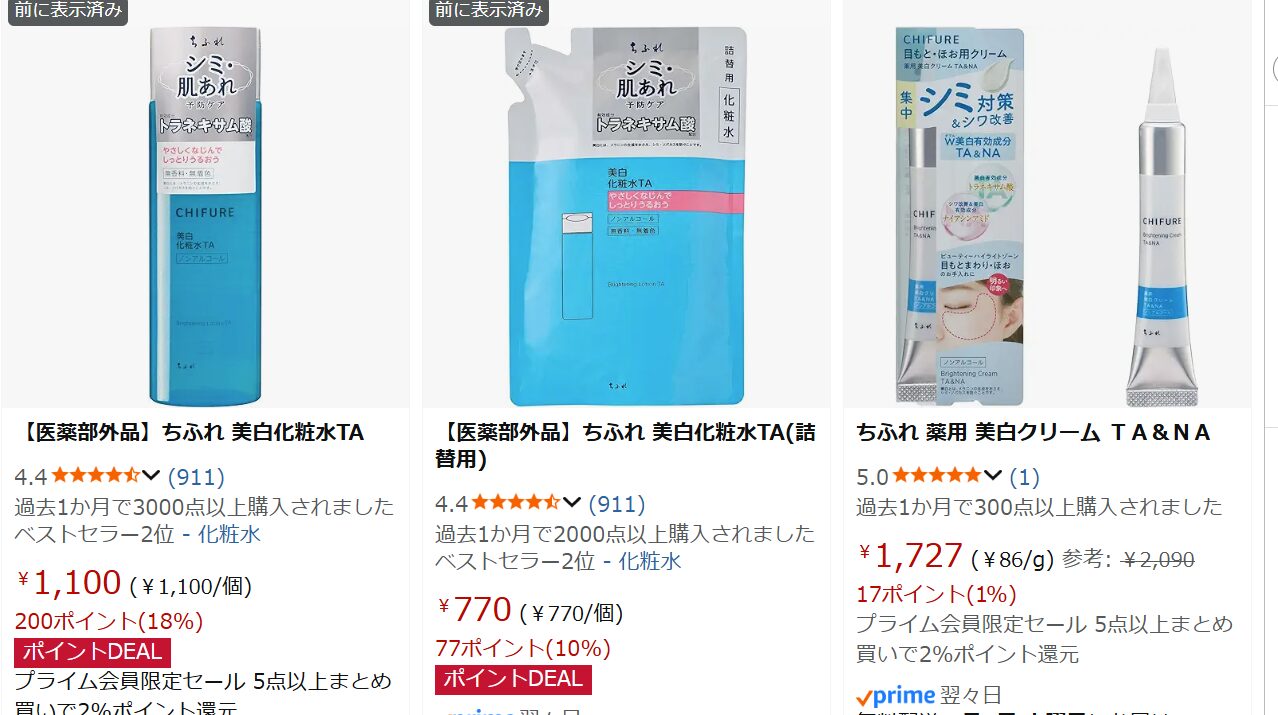
Task: Open the (911) reviews link of refill lotion
Action: [x=617, y=504]
